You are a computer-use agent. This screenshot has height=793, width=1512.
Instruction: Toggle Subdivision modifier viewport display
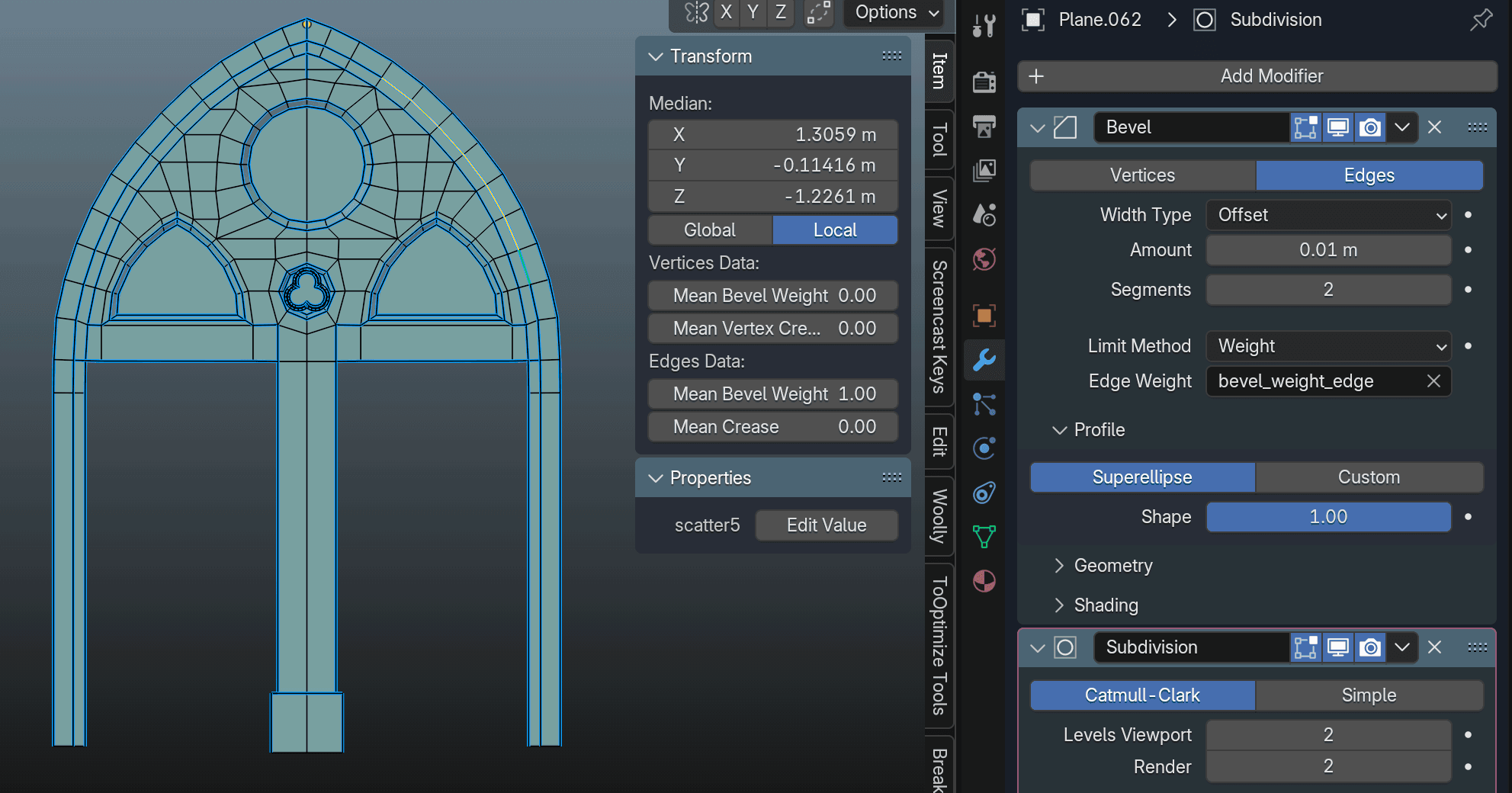[x=1337, y=647]
